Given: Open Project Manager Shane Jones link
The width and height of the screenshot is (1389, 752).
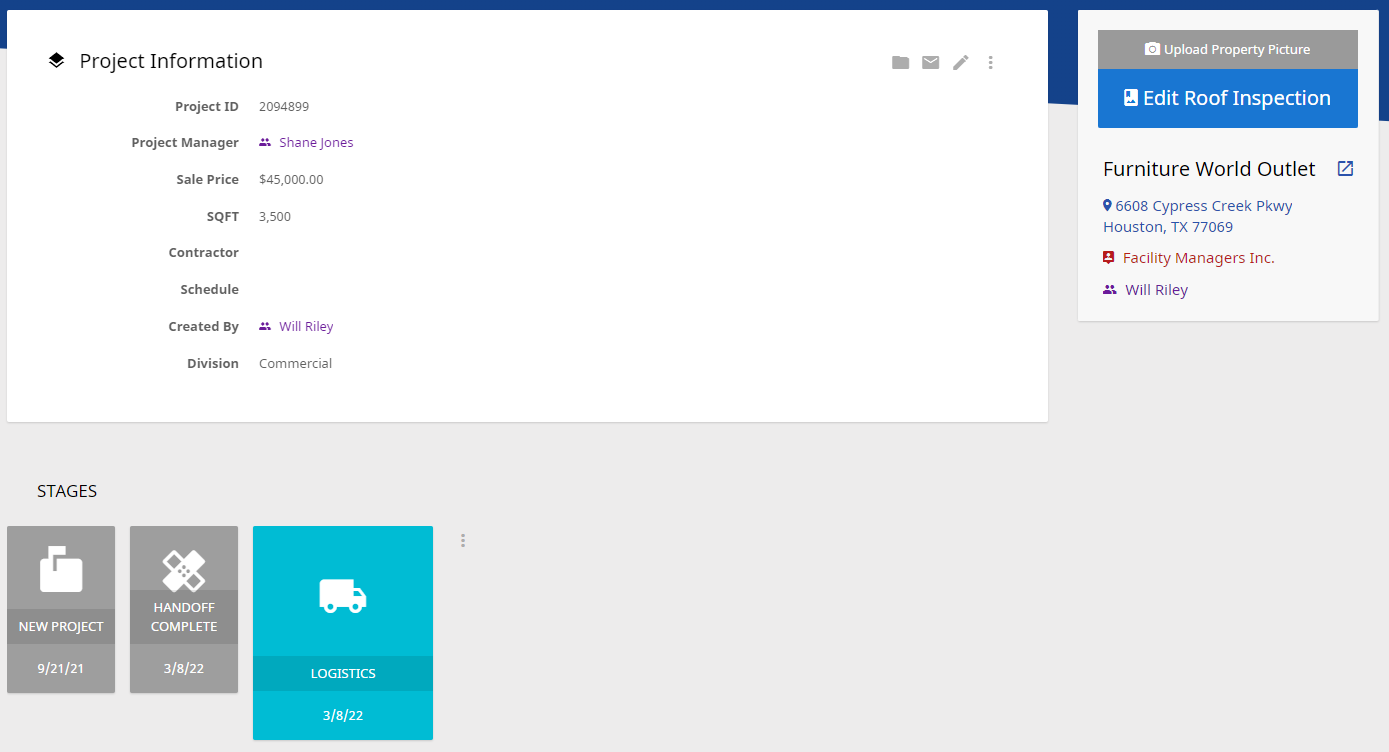Looking at the screenshot, I should click(x=316, y=143).
